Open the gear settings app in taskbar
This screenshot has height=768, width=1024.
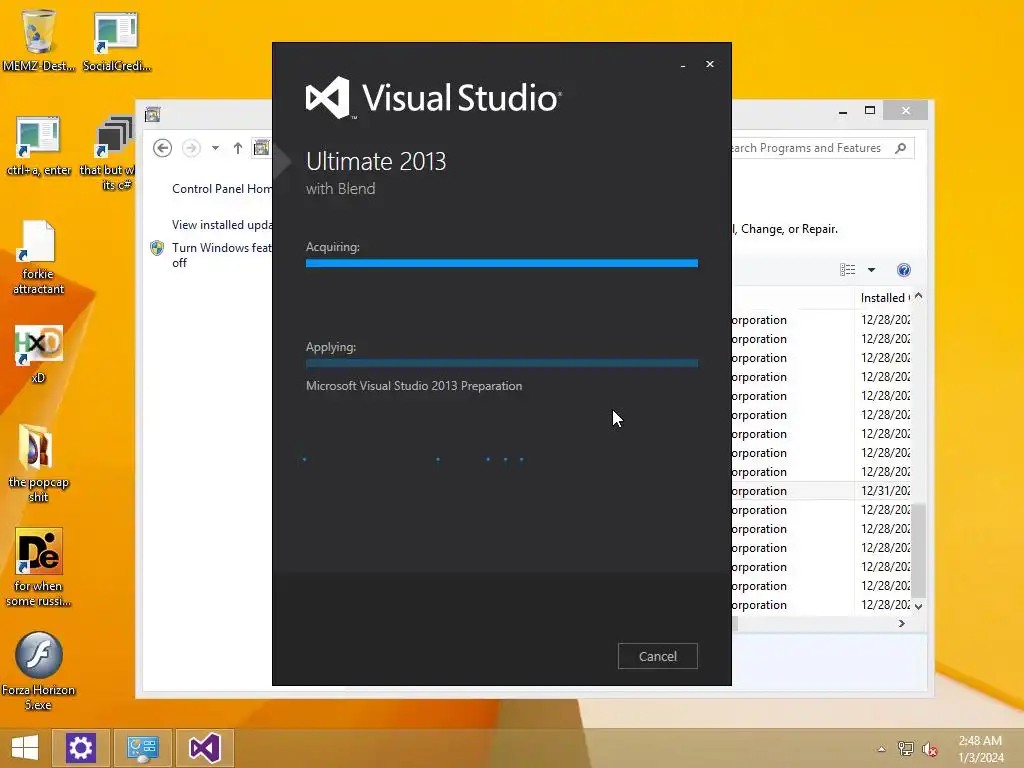[80, 748]
